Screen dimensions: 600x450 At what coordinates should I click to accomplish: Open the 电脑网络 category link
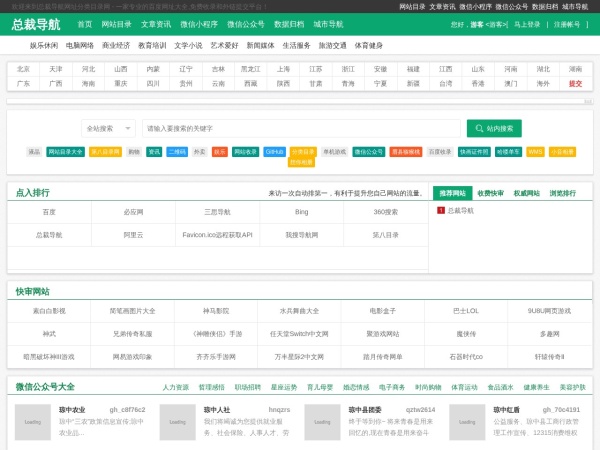(x=80, y=45)
